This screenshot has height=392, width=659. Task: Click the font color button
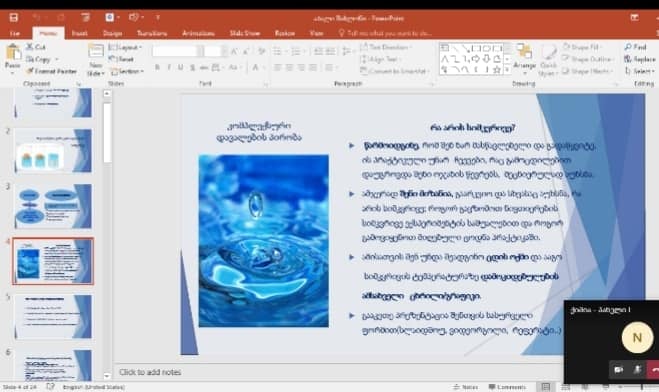[255, 67]
